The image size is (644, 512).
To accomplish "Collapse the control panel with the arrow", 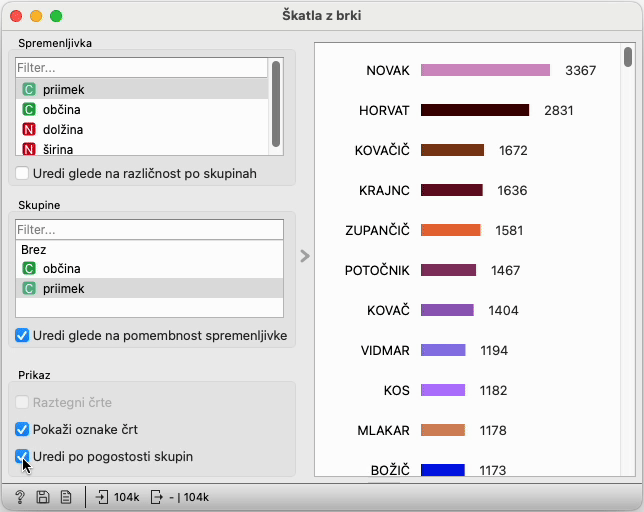I will tap(305, 256).
